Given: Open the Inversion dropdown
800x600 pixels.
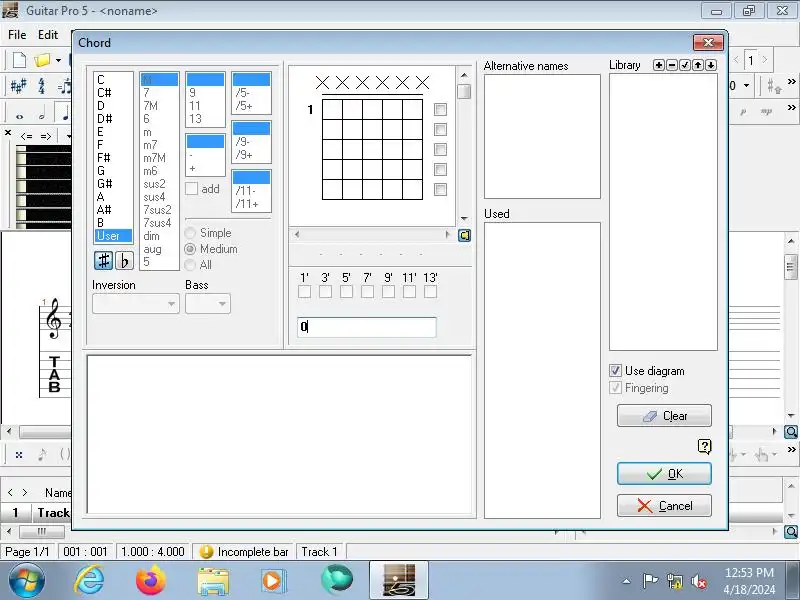Looking at the screenshot, I should point(136,304).
